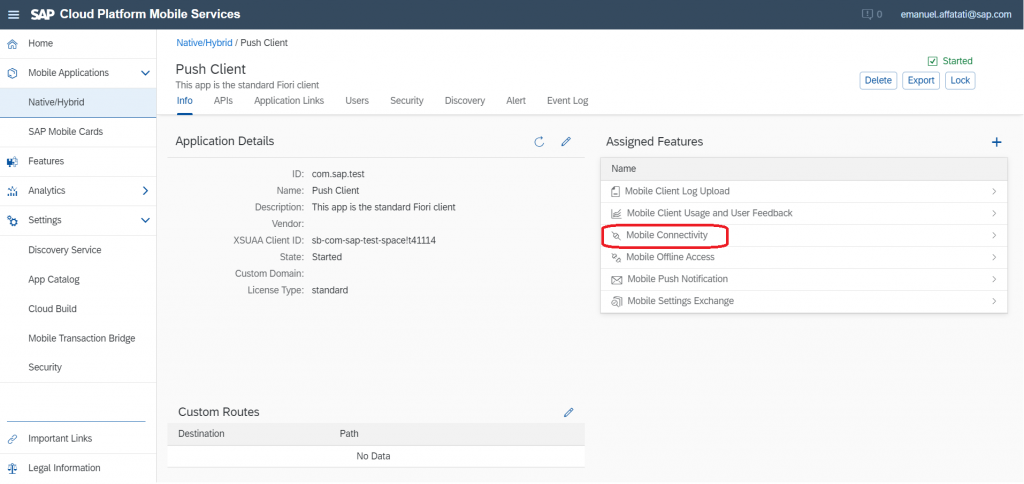Click the Mobile Push Notification envelope icon
The height and width of the screenshot is (484, 1024).
[616, 280]
